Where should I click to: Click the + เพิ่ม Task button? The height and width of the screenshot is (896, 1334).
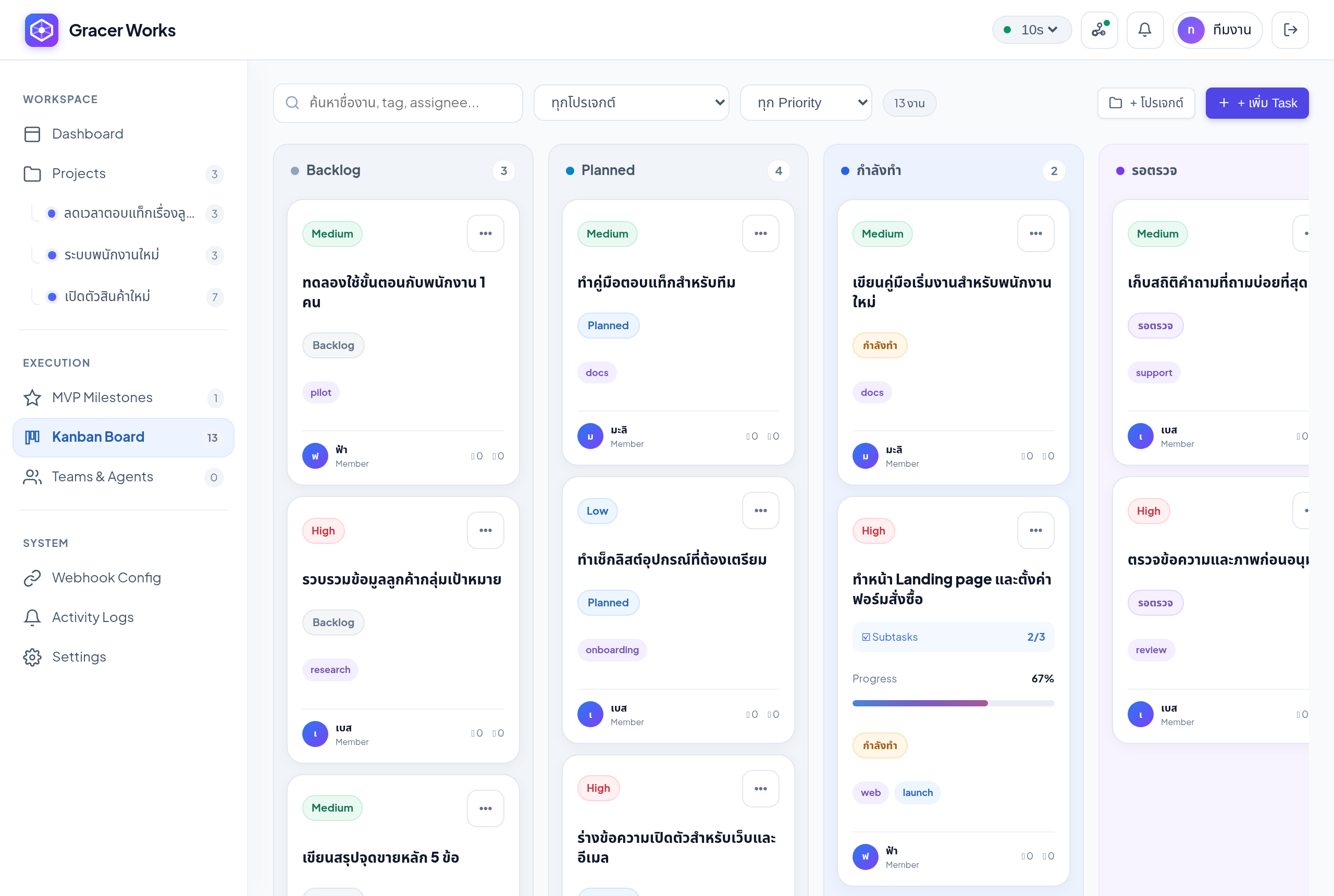1257,103
